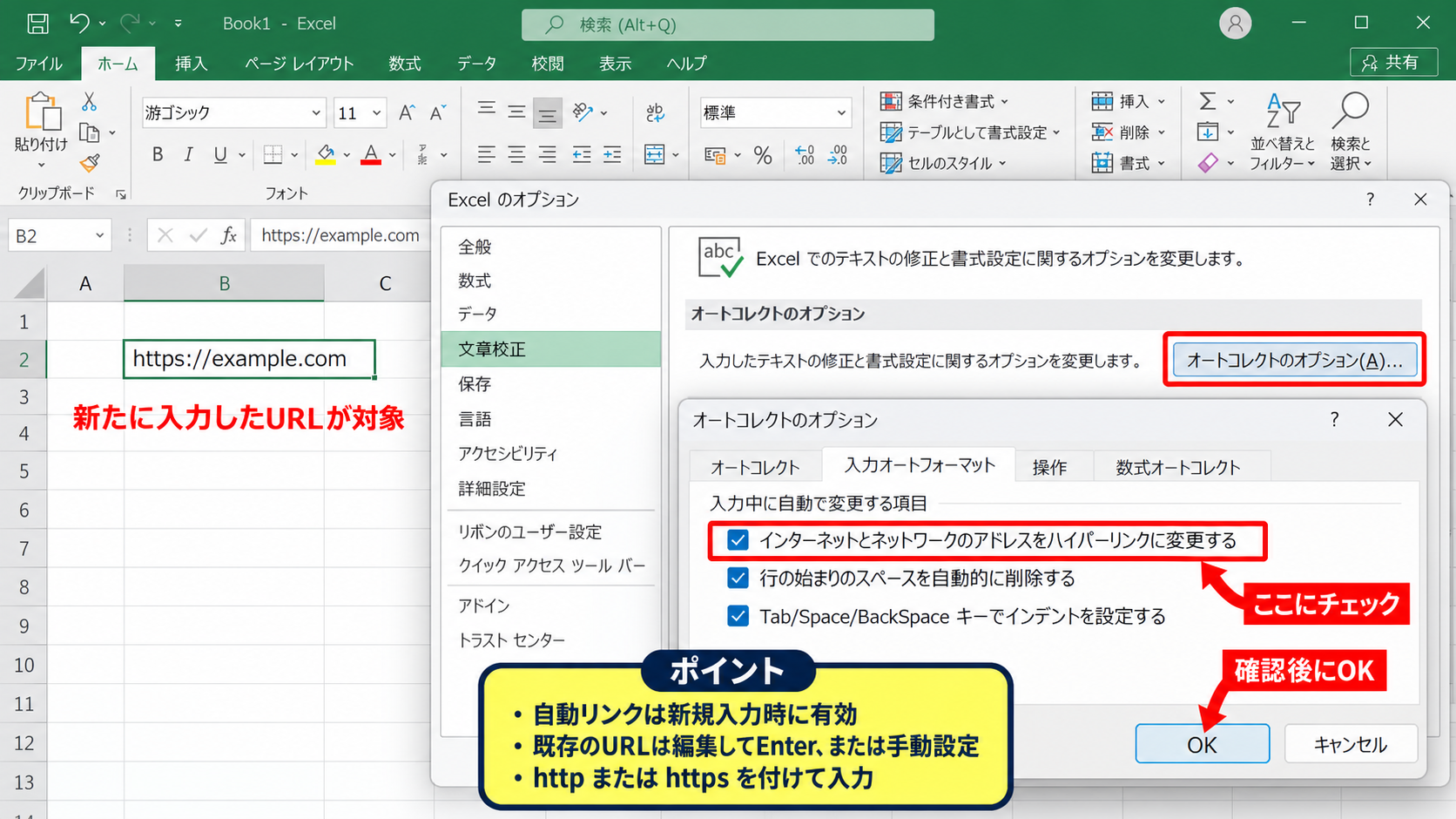Viewport: 1456px width, 819px height.
Task: Save the workbook with the floppy icon
Action: (x=37, y=24)
